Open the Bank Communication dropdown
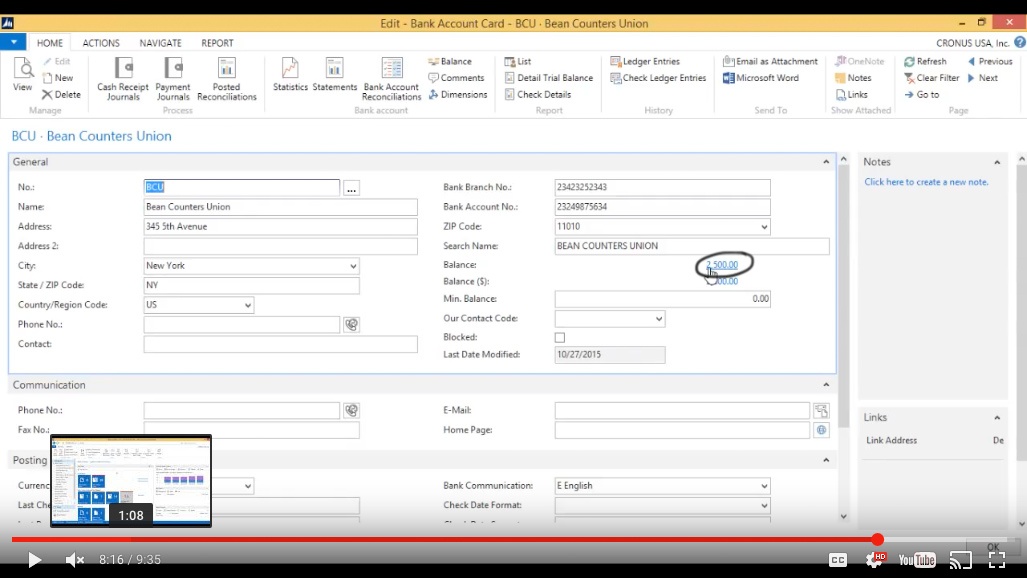This screenshot has height=578, width=1027. [764, 486]
